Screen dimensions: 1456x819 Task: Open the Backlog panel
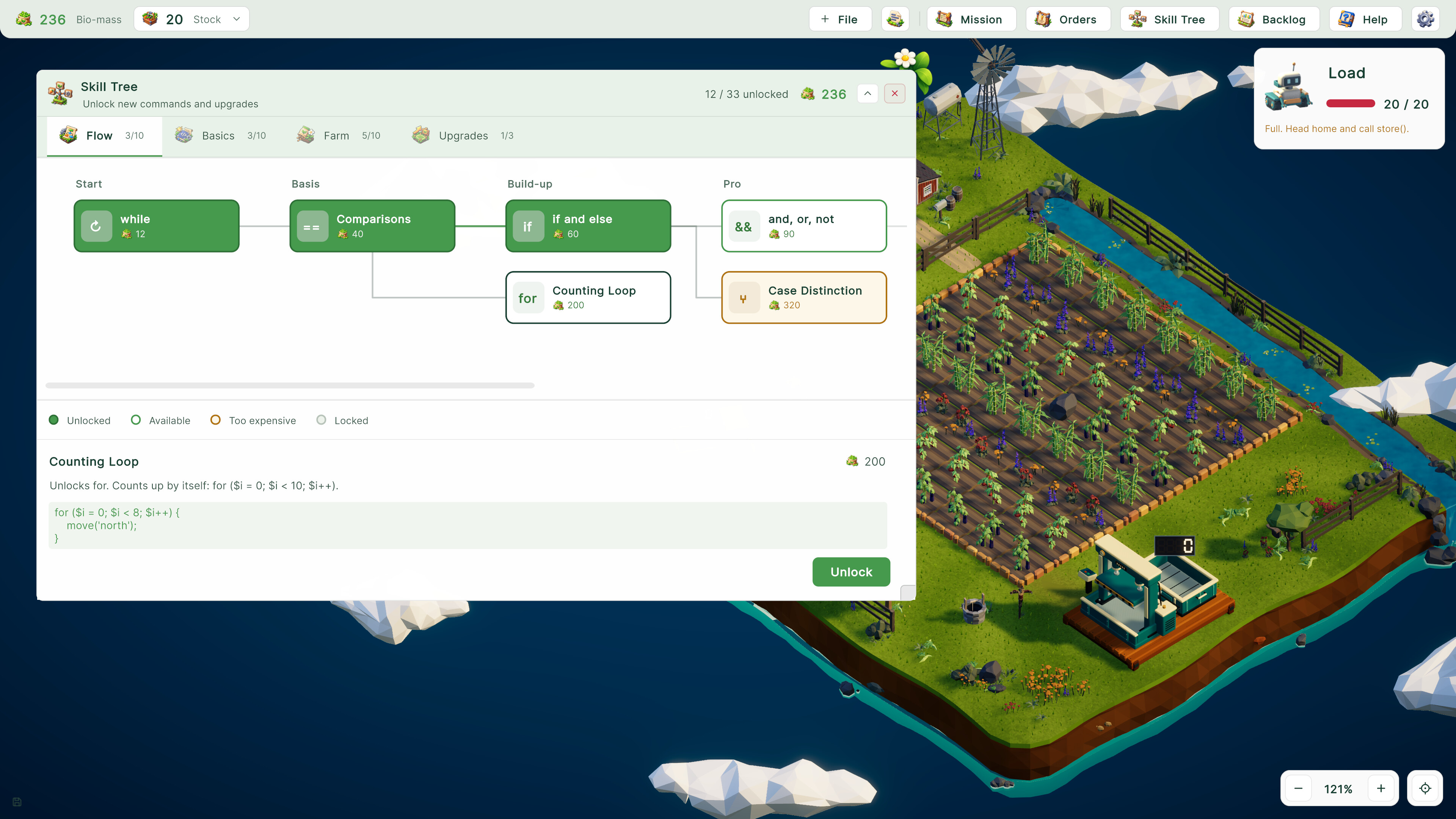point(1274,19)
